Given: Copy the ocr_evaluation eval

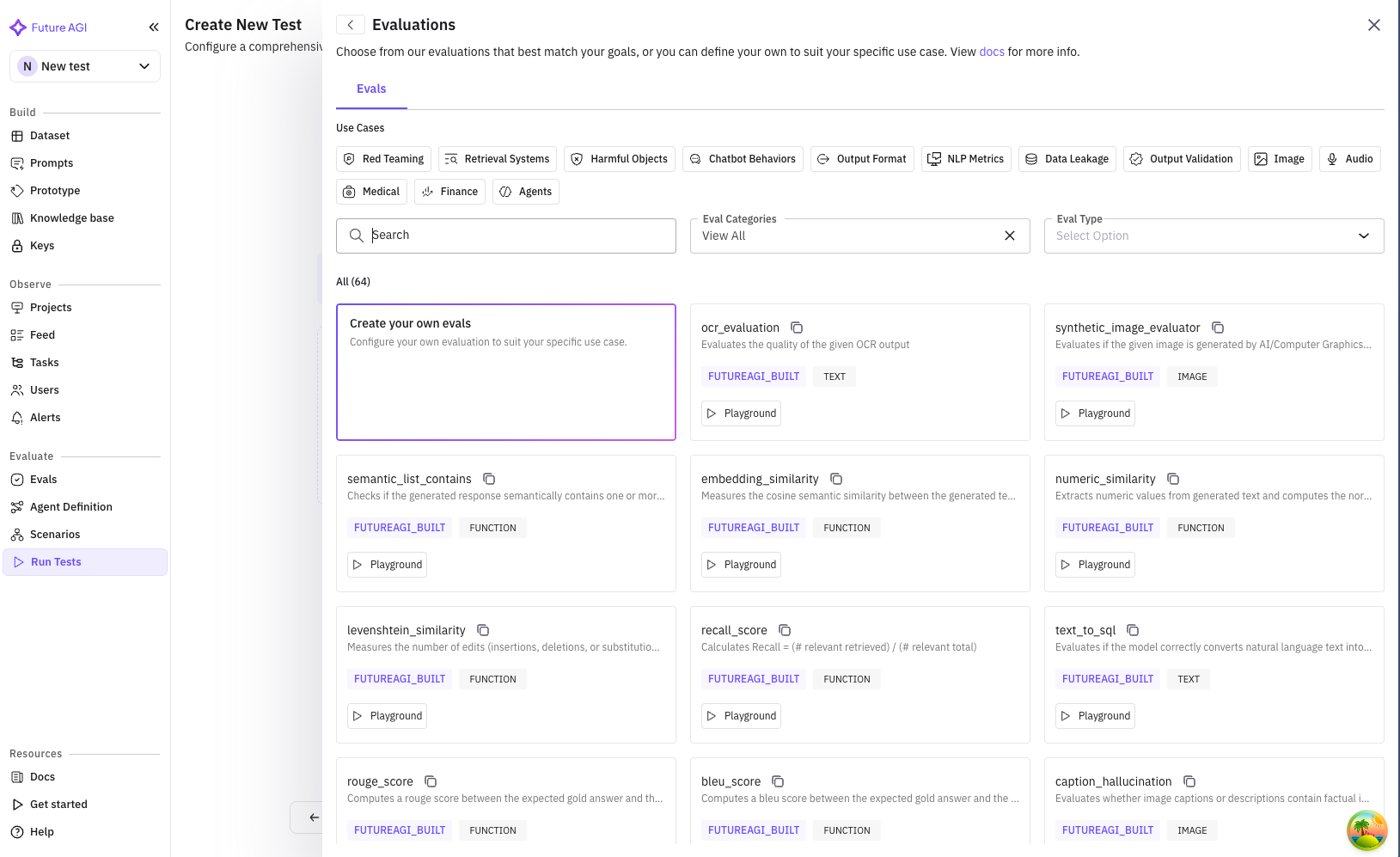Looking at the screenshot, I should 797,327.
